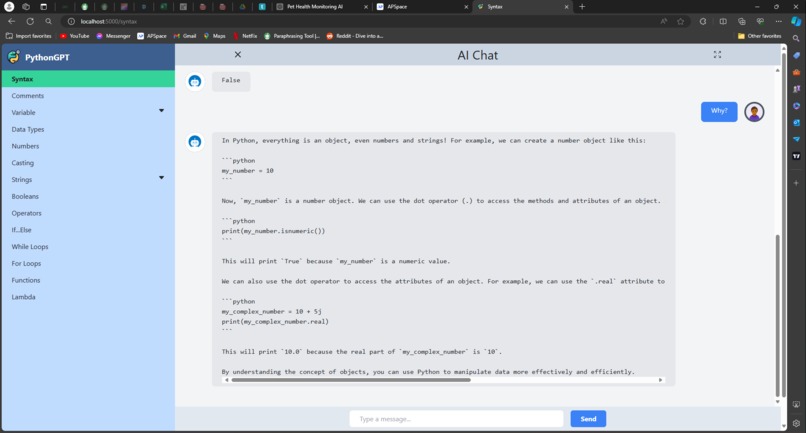This screenshot has height=433, width=806.
Task: Click the user avatar next to Why?
Action: (x=754, y=112)
